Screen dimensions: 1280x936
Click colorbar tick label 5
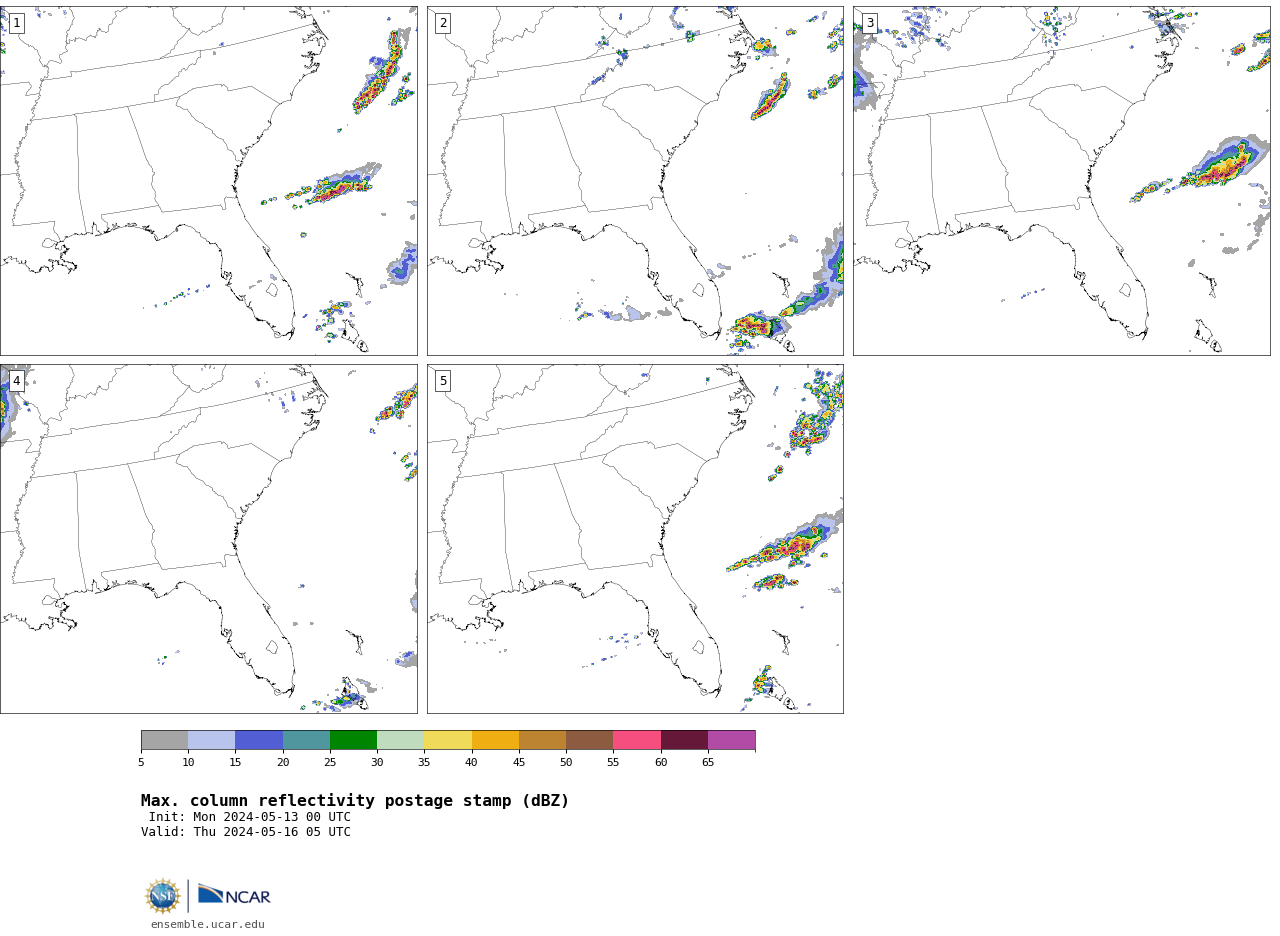click(141, 763)
